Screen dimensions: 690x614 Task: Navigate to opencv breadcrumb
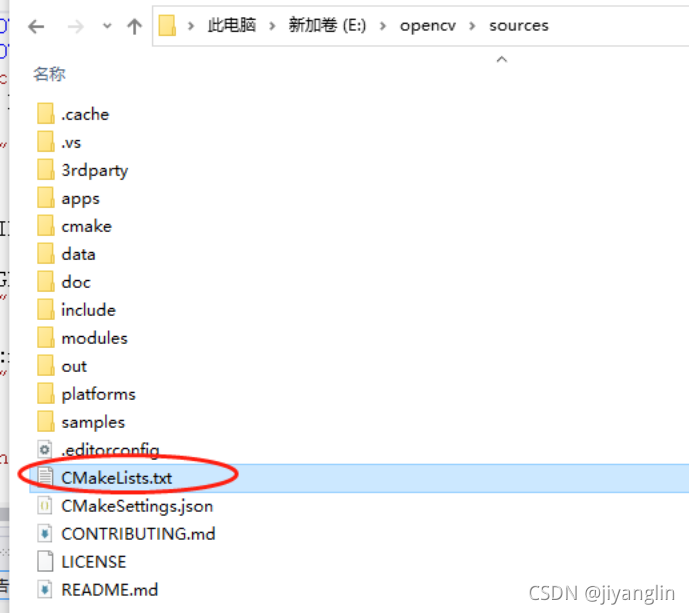coord(428,26)
